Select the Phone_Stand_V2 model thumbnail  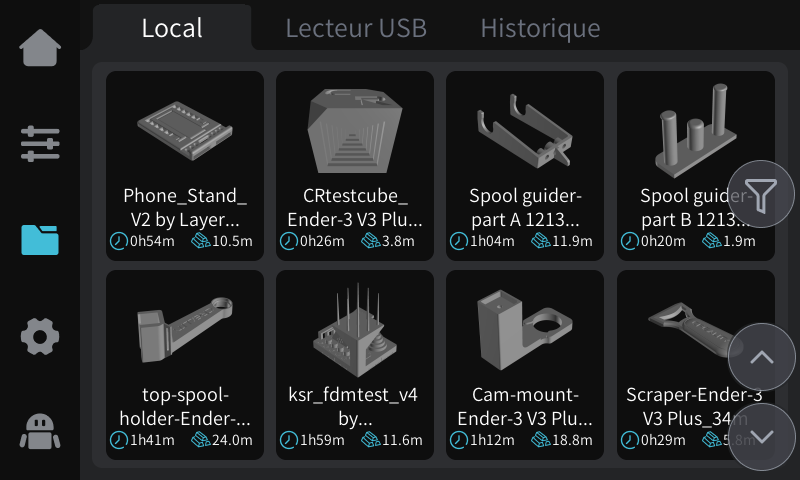pyautogui.click(x=185, y=127)
